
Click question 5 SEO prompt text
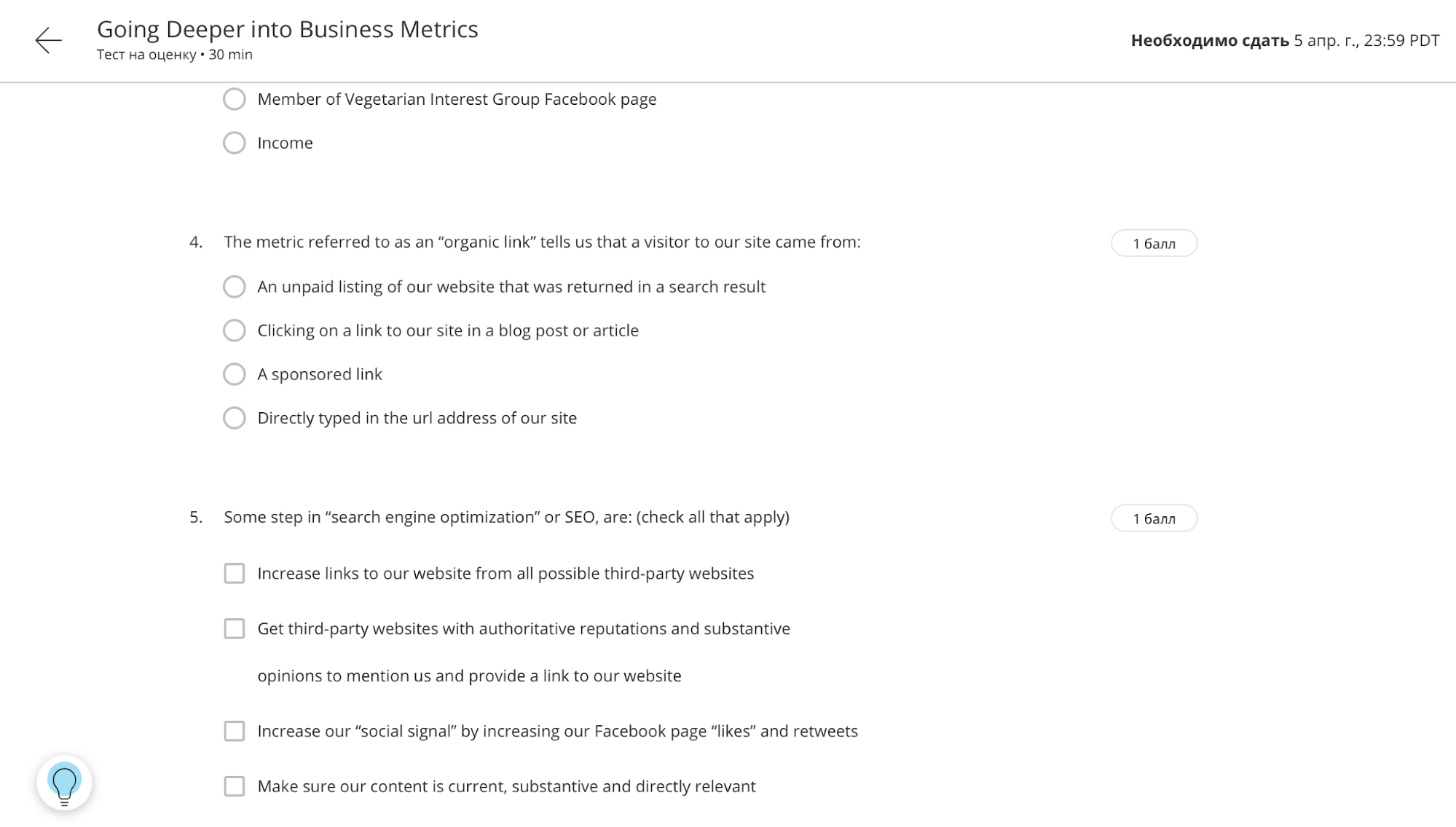point(506,517)
